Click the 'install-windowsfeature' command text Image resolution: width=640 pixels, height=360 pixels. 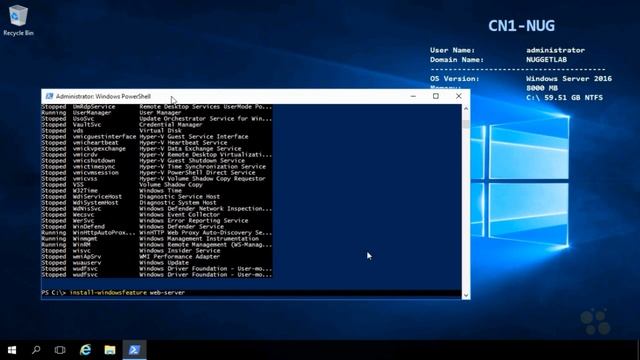[x=108, y=293]
